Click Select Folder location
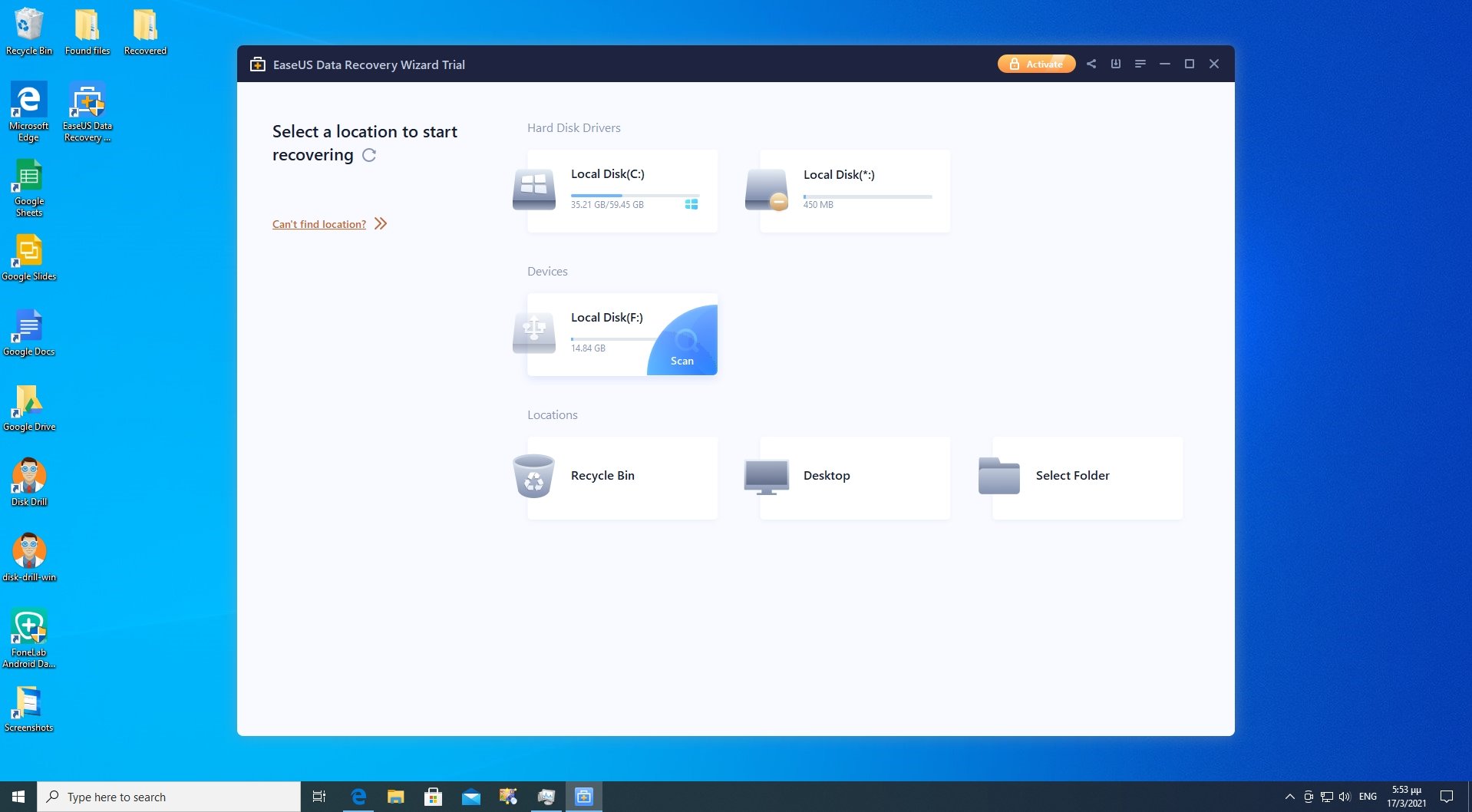This screenshot has width=1472, height=812. (1087, 477)
